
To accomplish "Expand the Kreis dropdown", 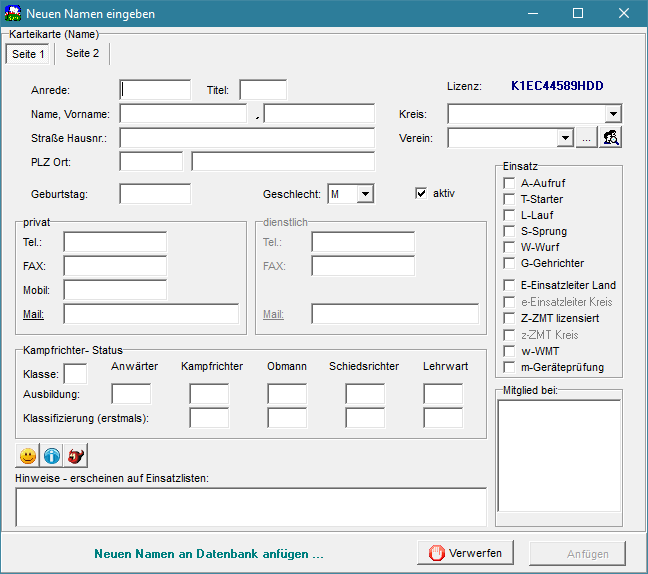I will (x=613, y=114).
